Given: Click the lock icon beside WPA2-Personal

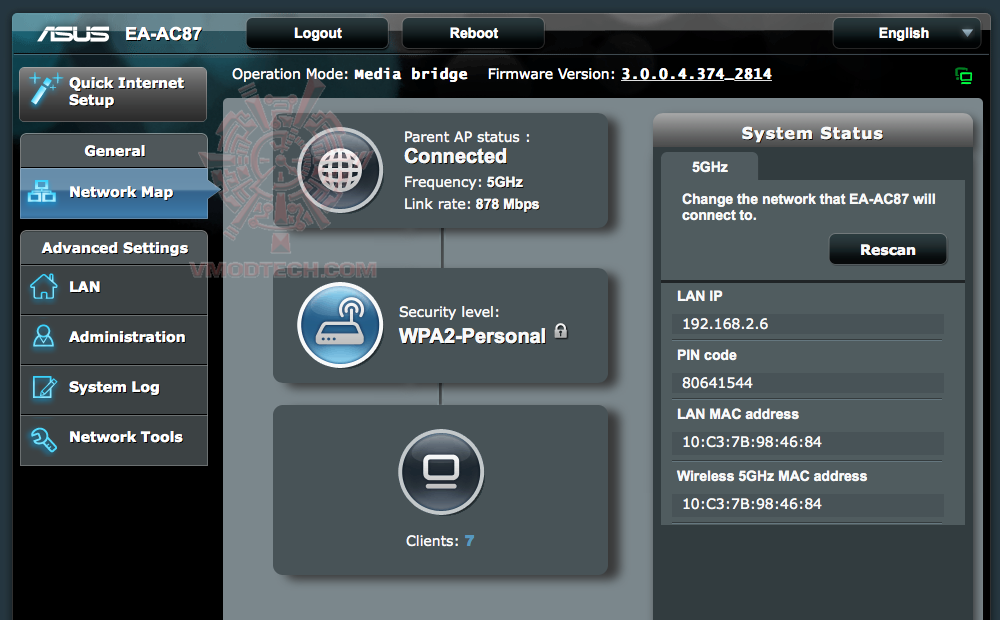Looking at the screenshot, I should 561,330.
